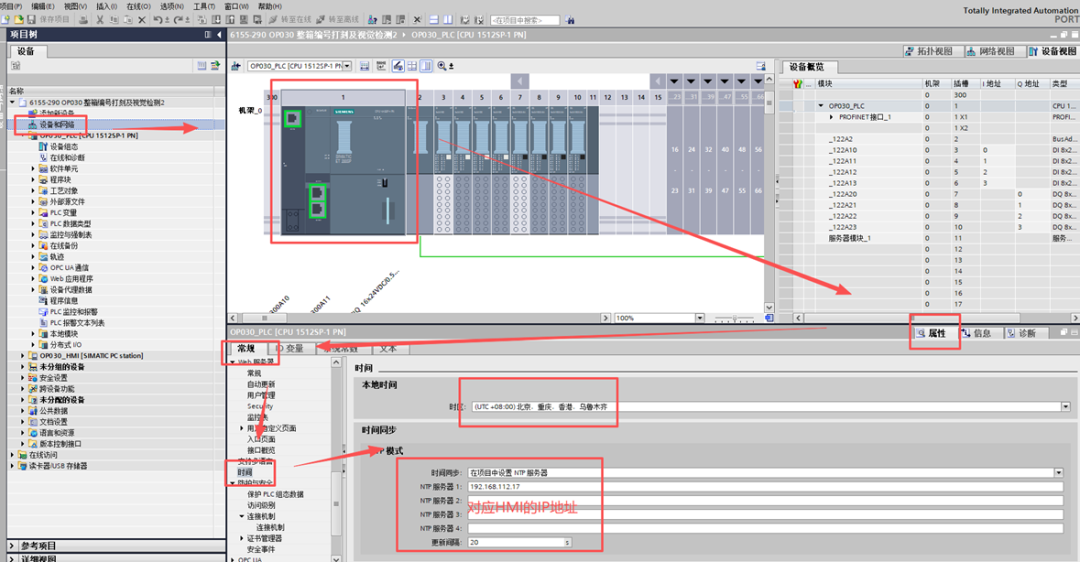1080x562 pixels.
Task: Click the Undo arrow toolbar icon
Action: click(x=158, y=20)
